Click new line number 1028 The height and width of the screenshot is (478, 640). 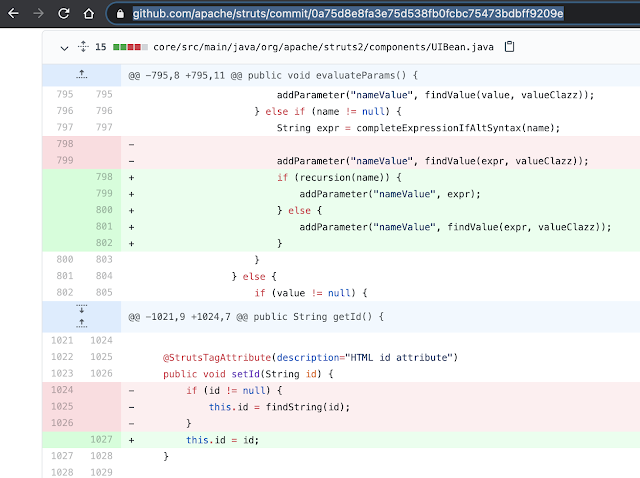pos(101,456)
